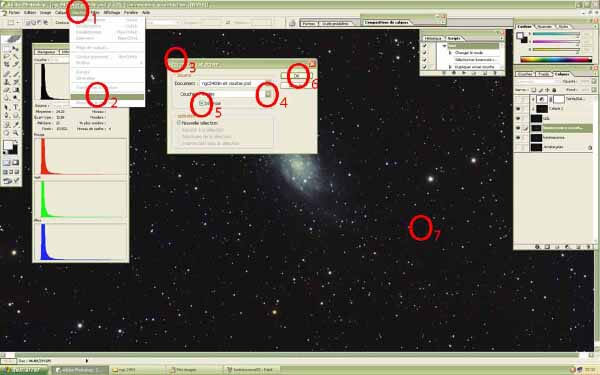
Task: Select the Zoom magnifier tool
Action: tap(16, 133)
